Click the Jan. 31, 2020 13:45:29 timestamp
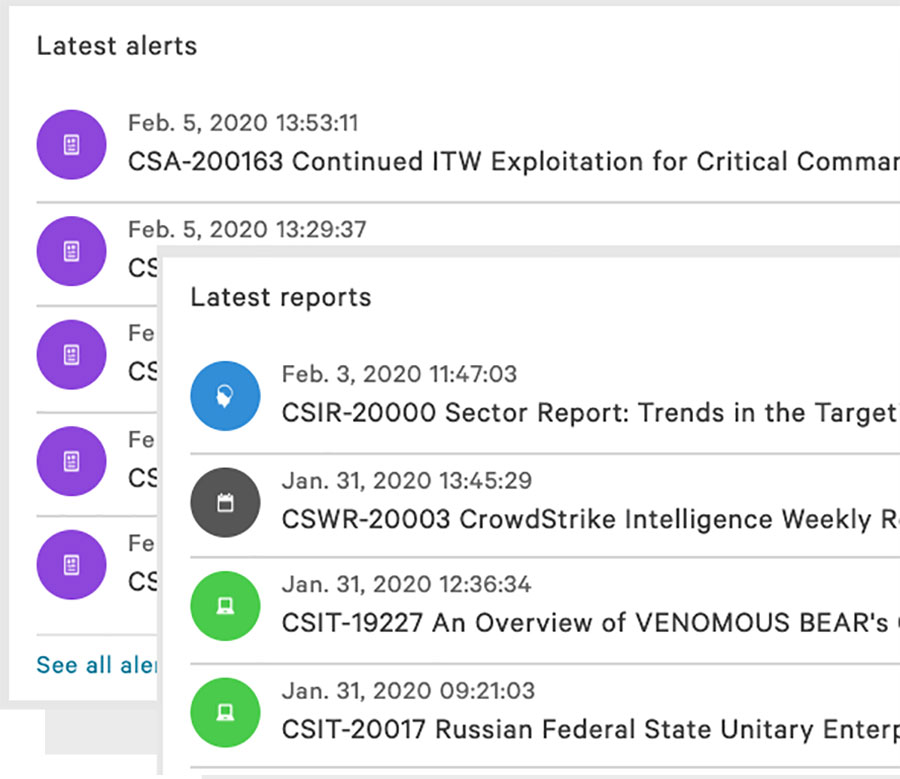This screenshot has width=900, height=779. [x=406, y=481]
